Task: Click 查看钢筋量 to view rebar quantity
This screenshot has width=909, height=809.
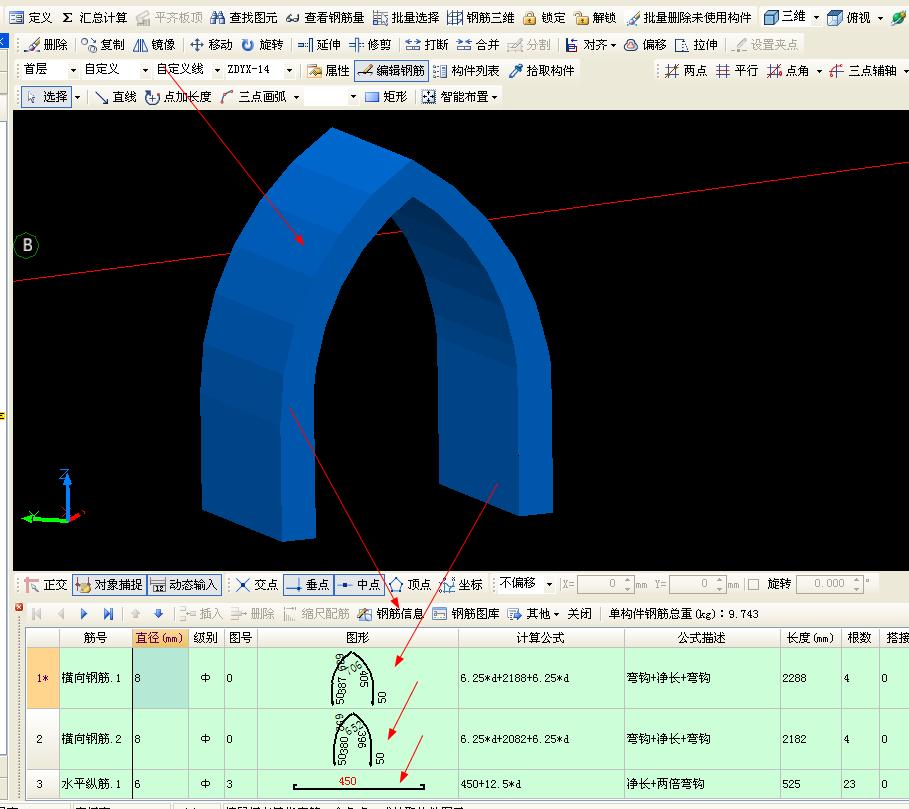Action: (325, 17)
